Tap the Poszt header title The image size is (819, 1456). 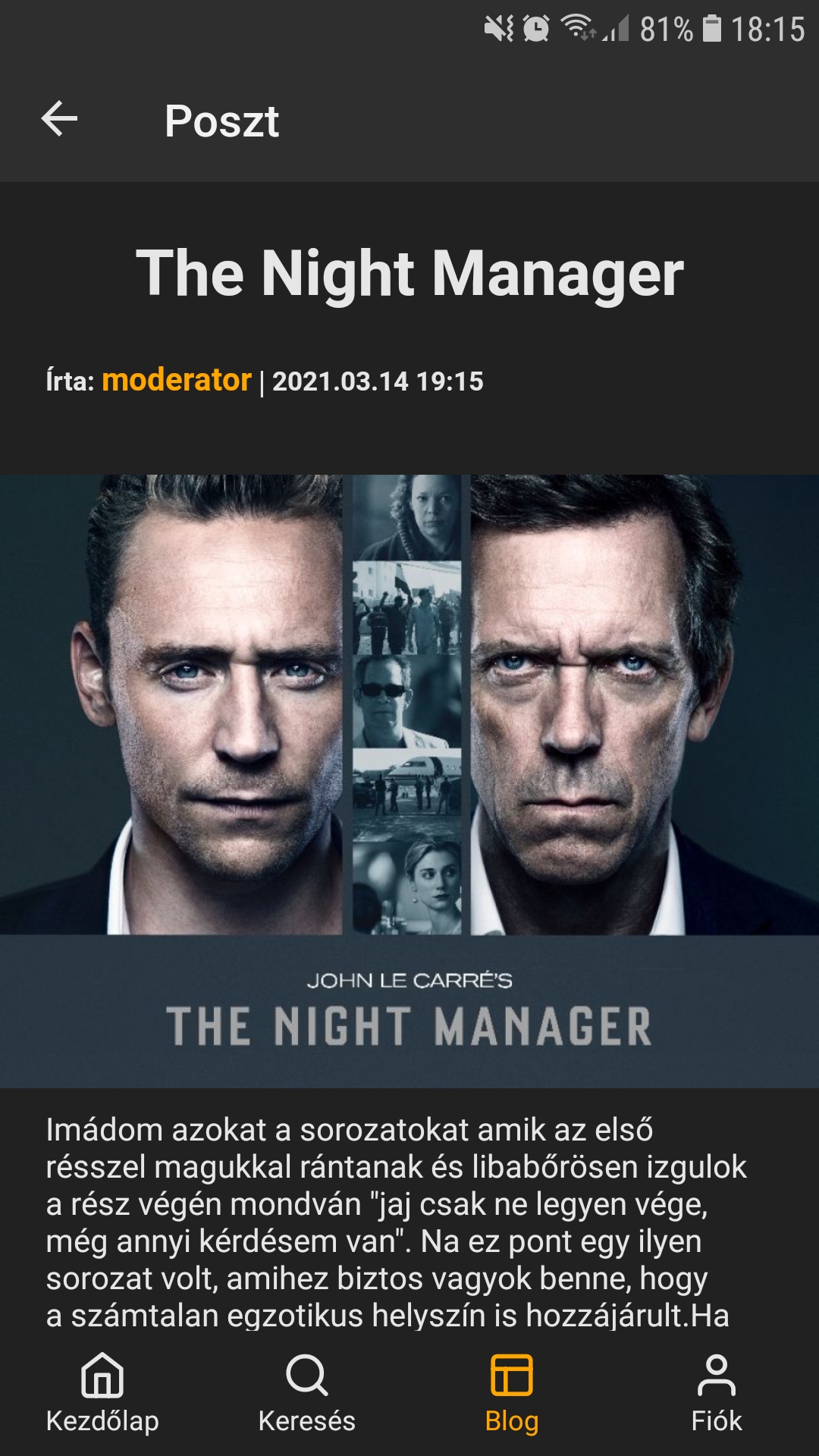point(222,121)
